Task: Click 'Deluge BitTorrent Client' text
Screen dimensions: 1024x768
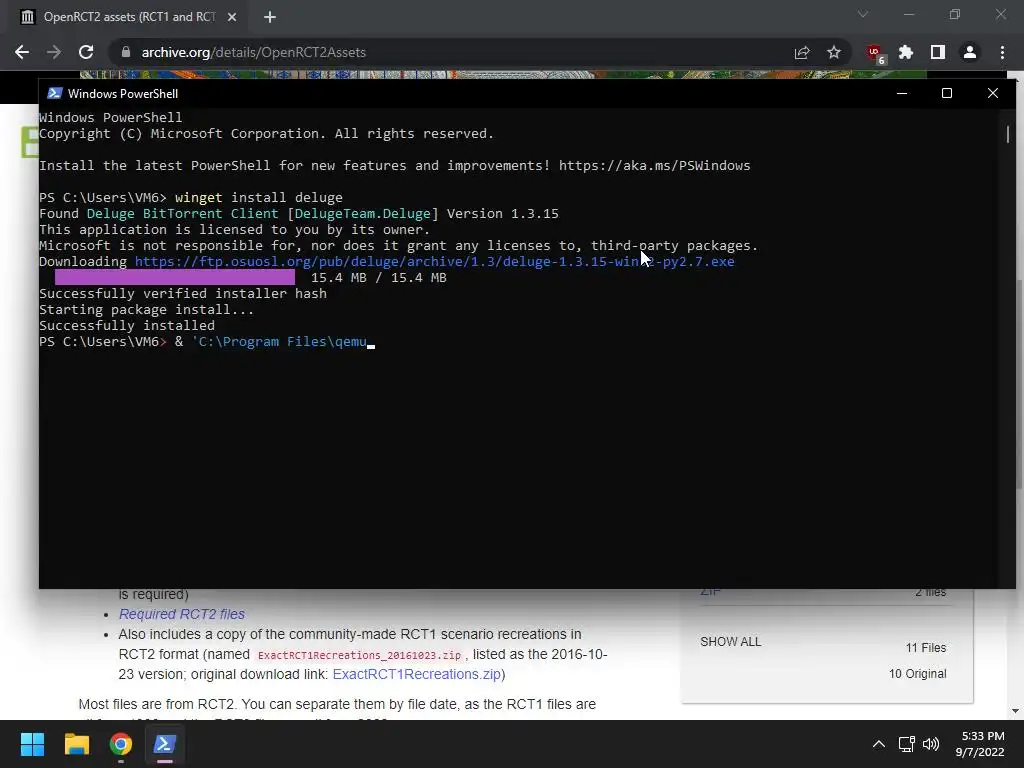Action: pyautogui.click(x=183, y=214)
